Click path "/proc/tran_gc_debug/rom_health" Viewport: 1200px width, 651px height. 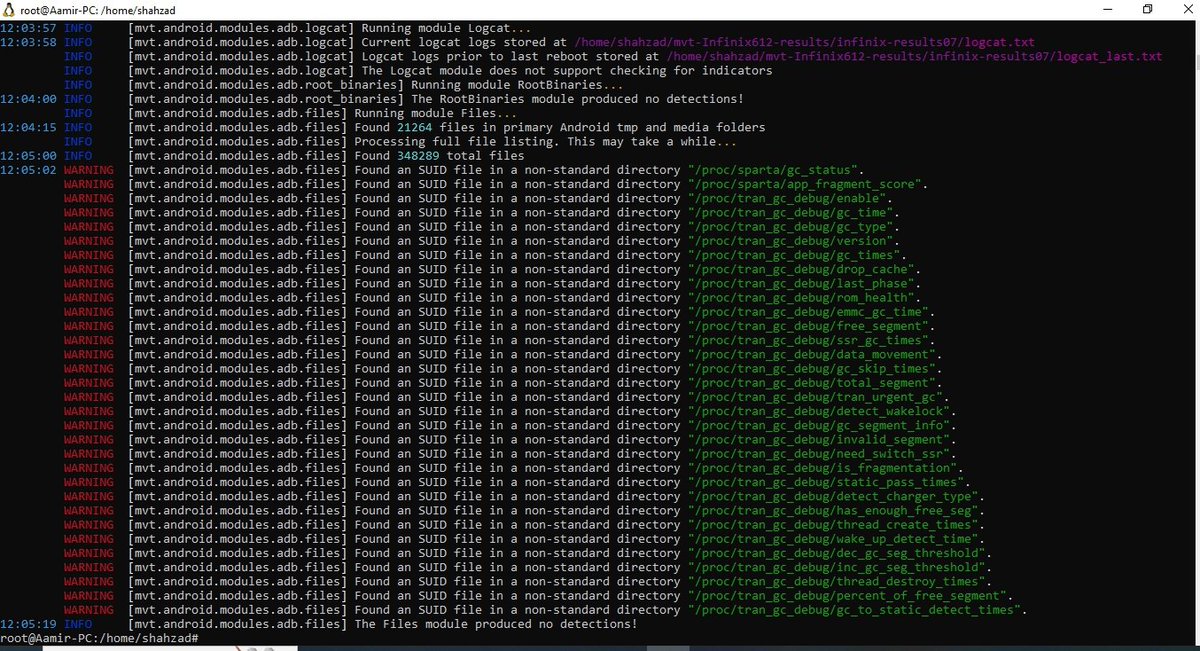tap(803, 298)
